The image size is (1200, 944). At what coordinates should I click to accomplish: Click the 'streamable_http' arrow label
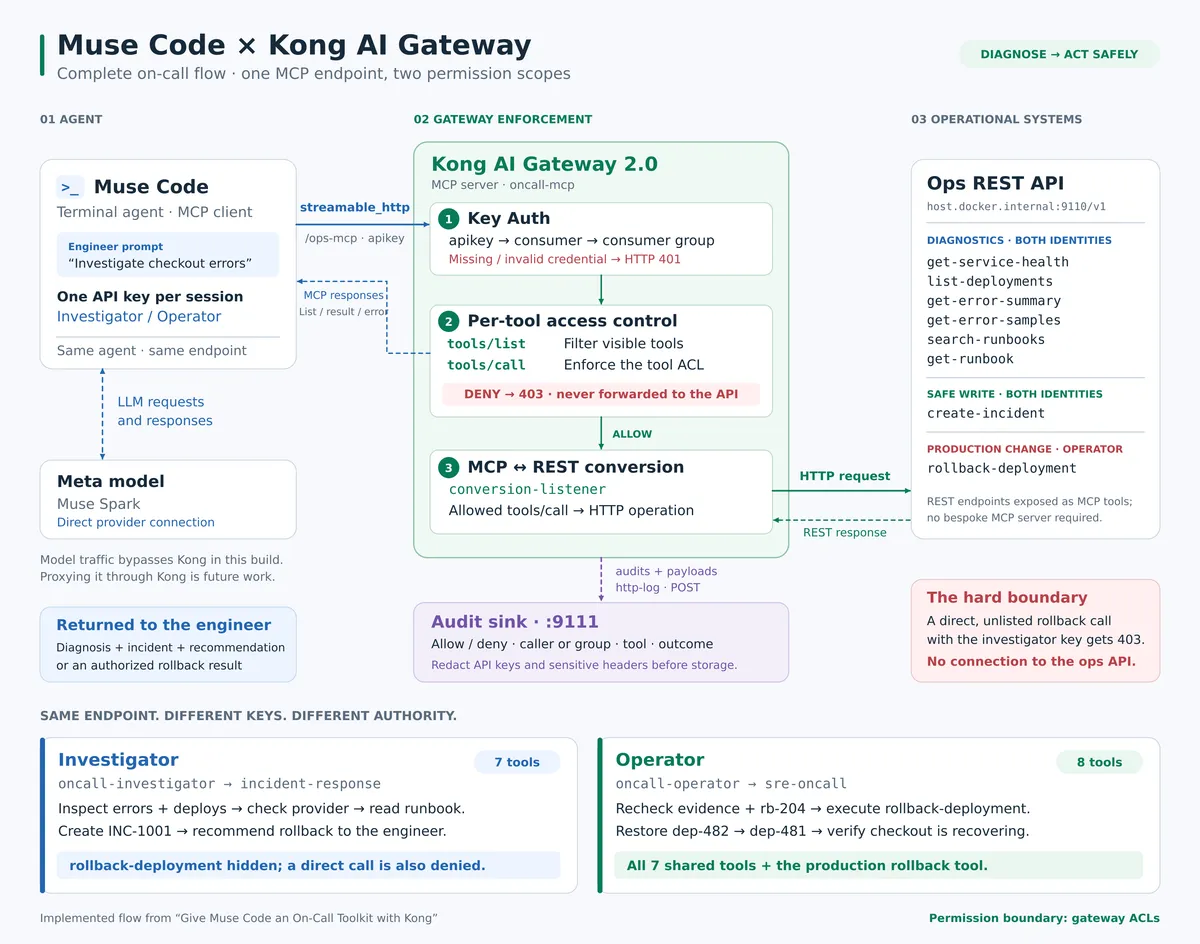click(x=355, y=207)
